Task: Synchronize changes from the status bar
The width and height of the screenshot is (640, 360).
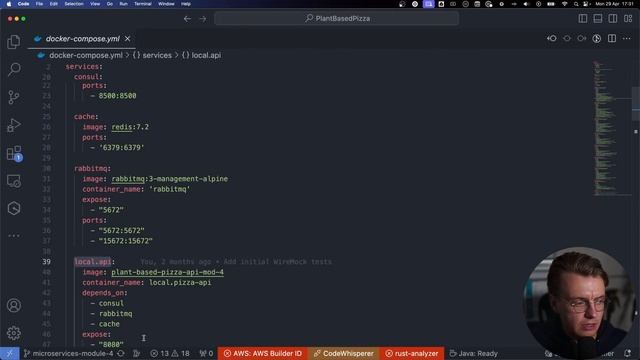Action: (x=121, y=353)
